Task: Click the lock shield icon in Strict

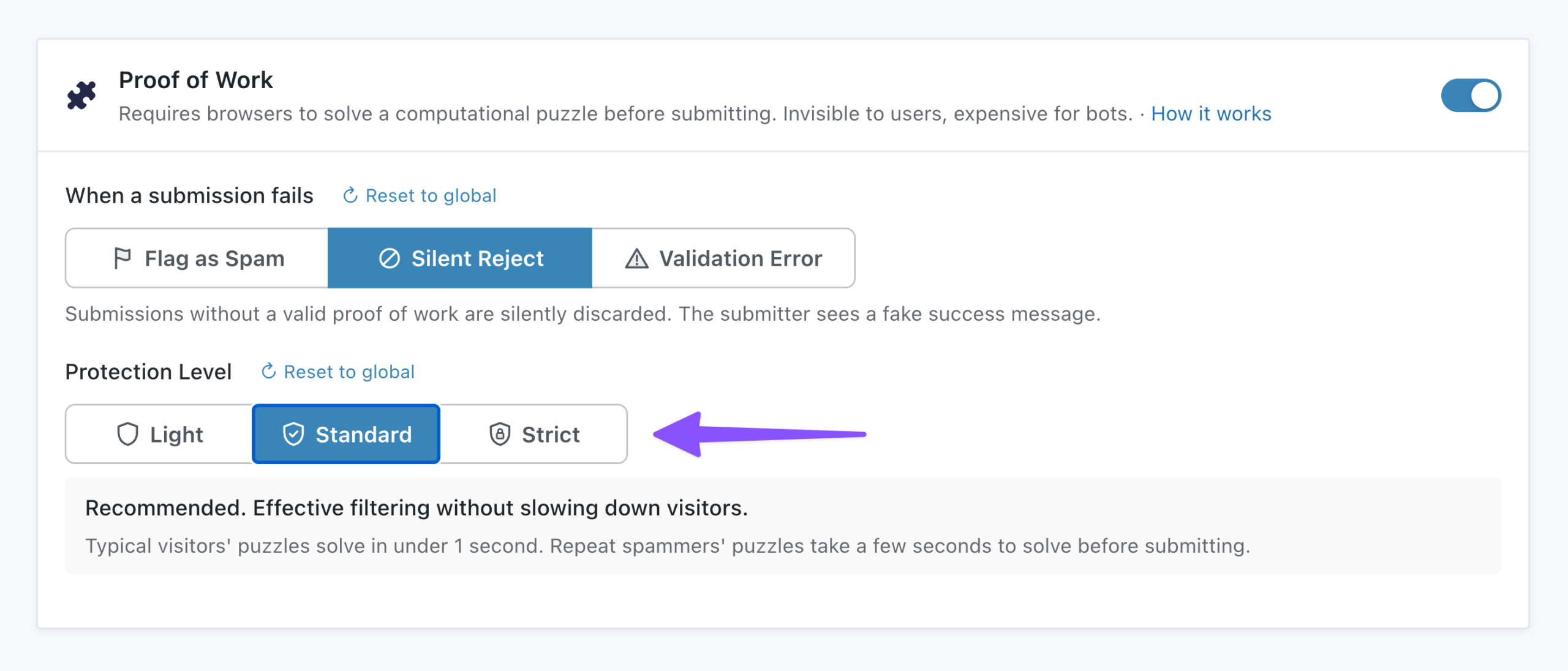Action: click(500, 434)
